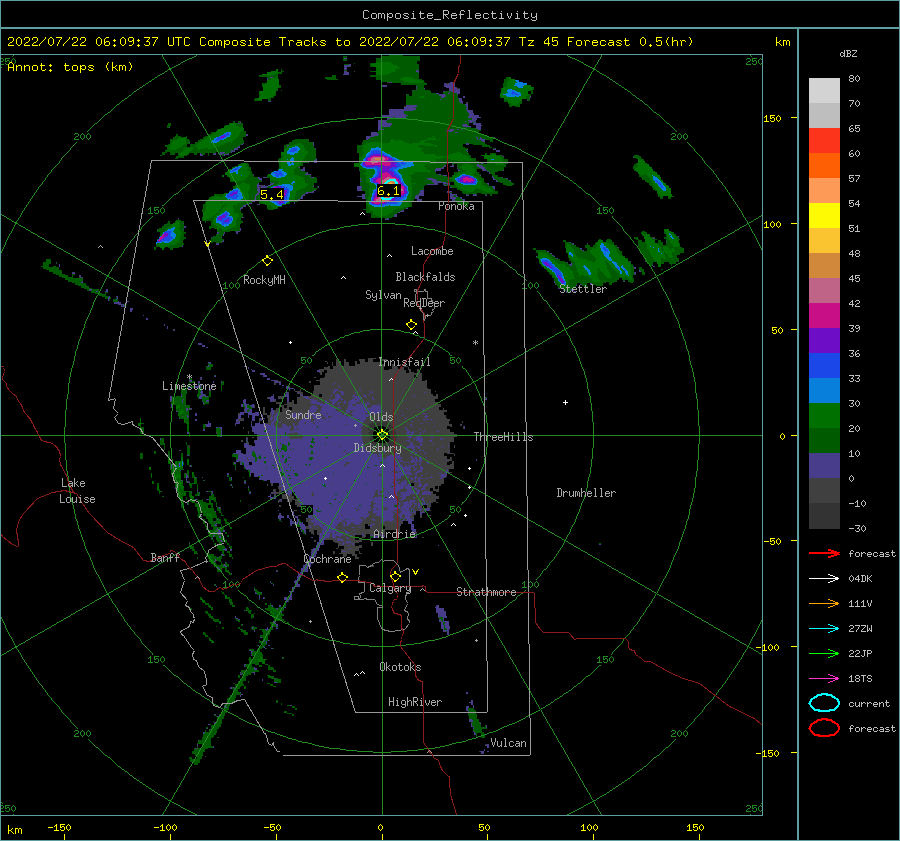Click the storm top label 6.1
Image resolution: width=900 pixels, height=841 pixels.
[x=389, y=191]
